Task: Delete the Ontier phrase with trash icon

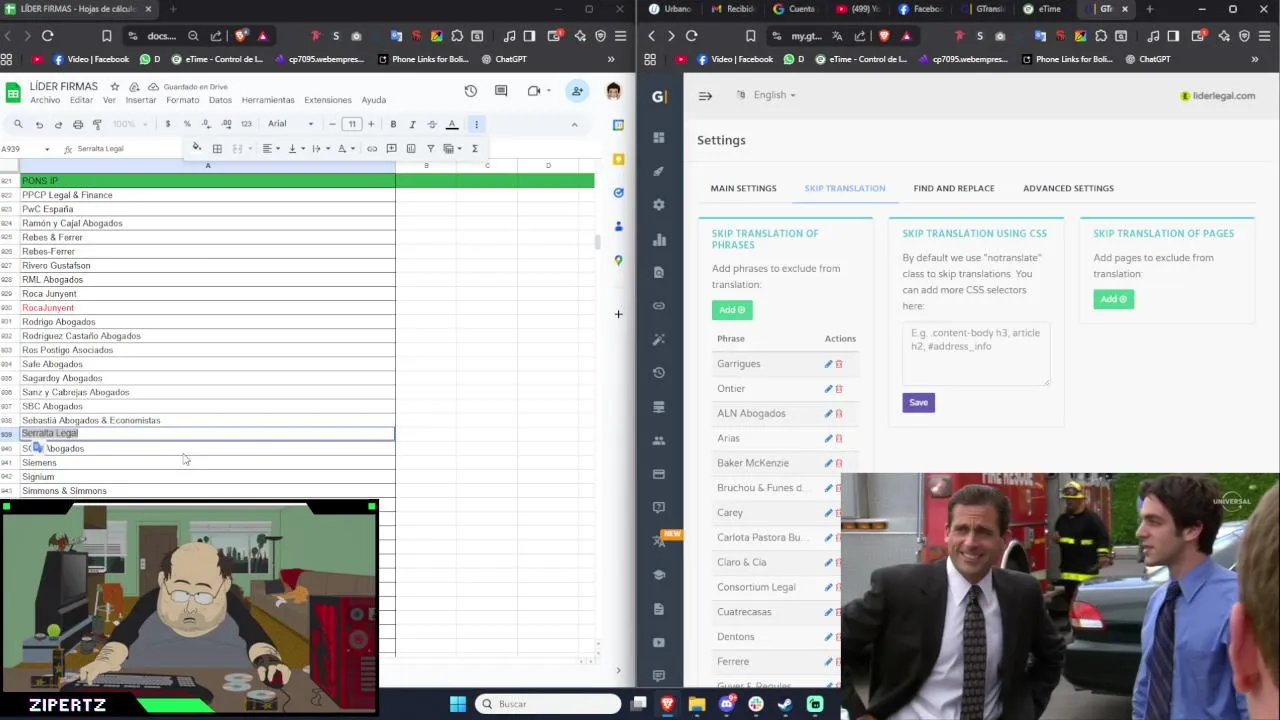Action: tap(839, 389)
